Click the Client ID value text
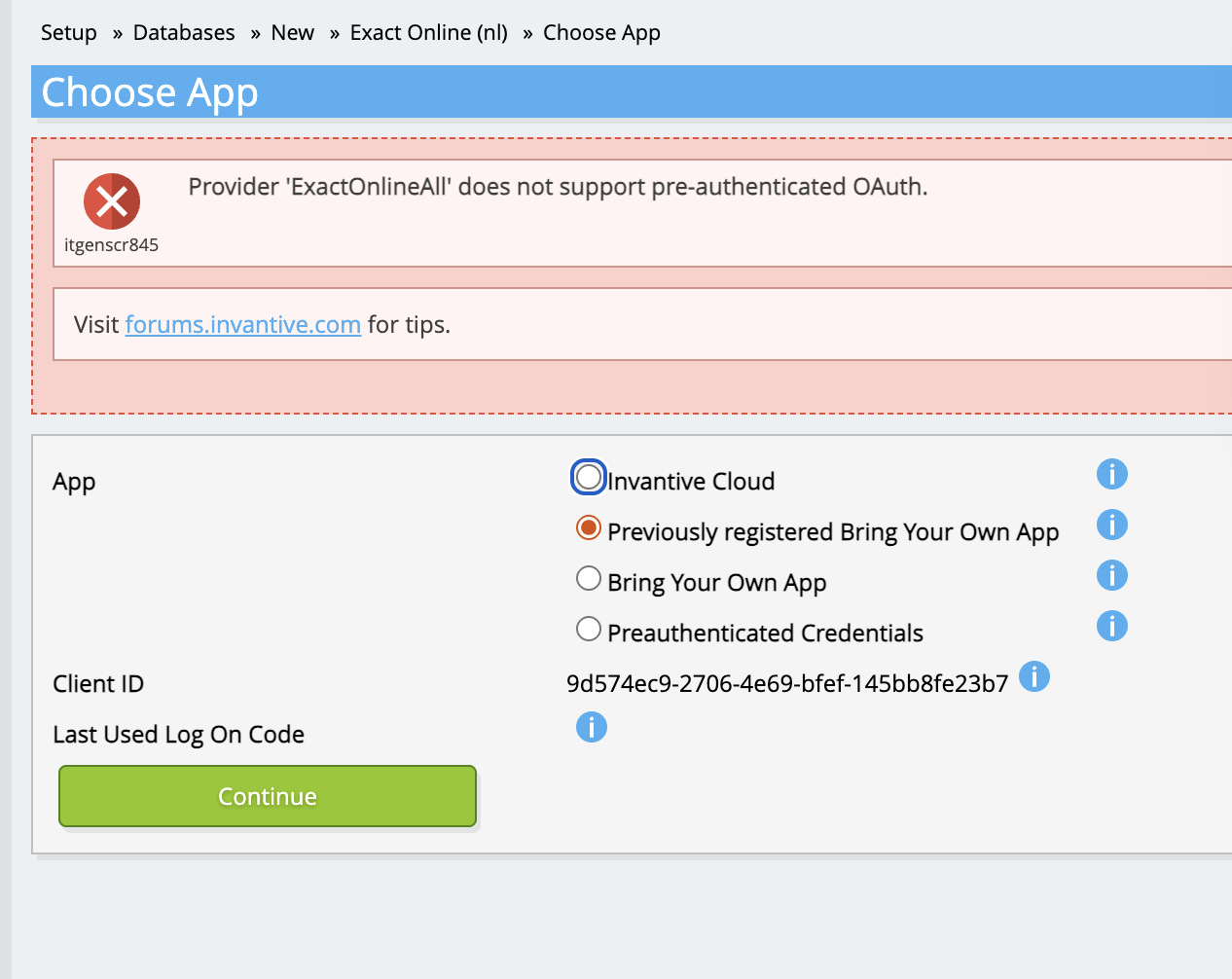The width and height of the screenshot is (1232, 979). pyautogui.click(x=786, y=684)
